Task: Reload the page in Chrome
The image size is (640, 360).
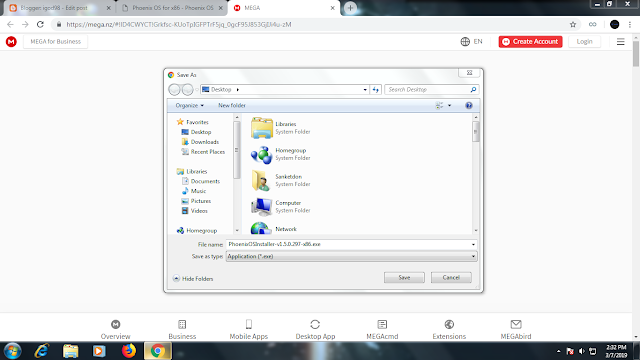Action: [40, 24]
